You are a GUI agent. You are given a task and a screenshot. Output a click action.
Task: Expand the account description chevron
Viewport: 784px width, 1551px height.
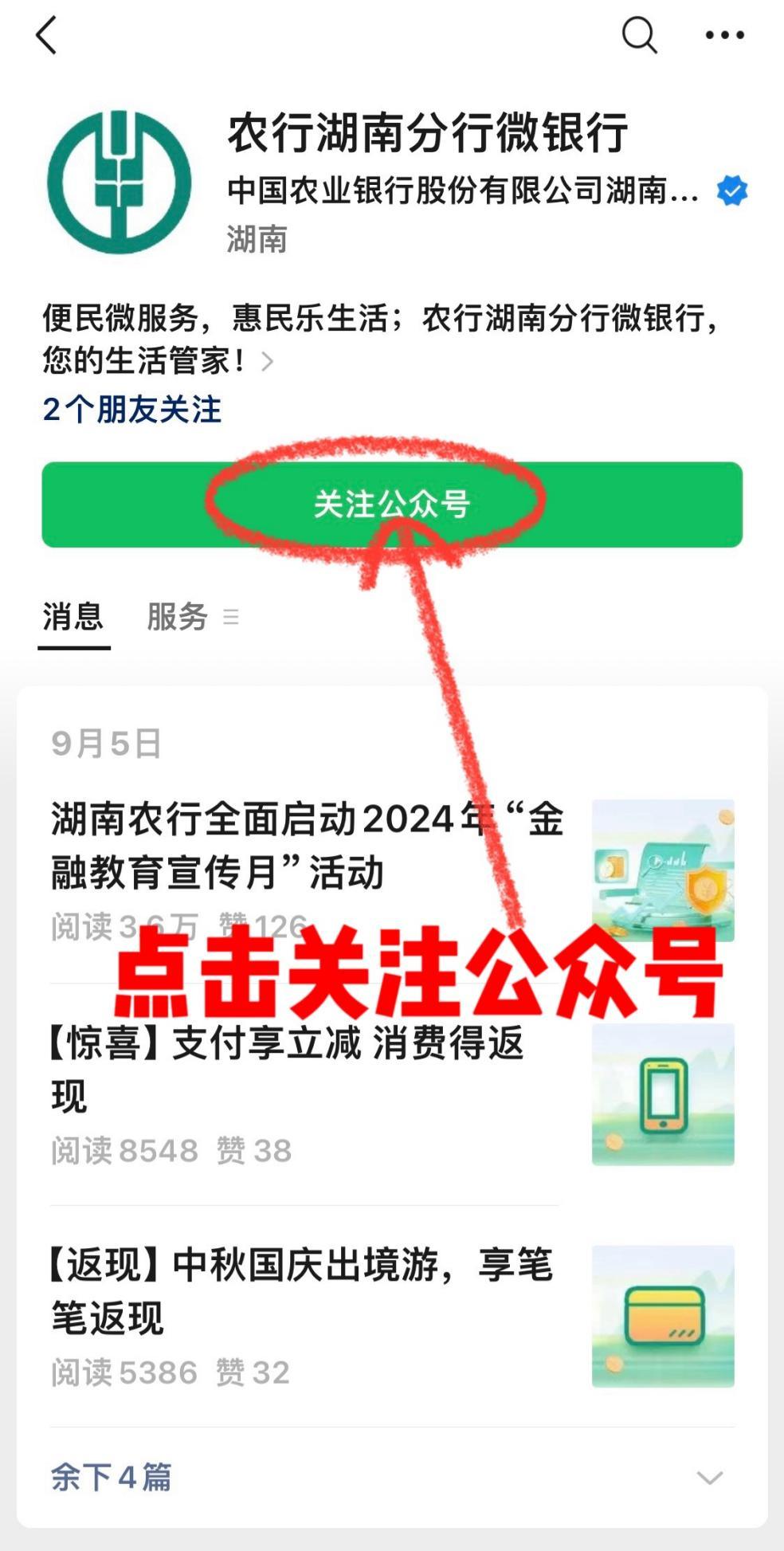pyautogui.click(x=268, y=362)
